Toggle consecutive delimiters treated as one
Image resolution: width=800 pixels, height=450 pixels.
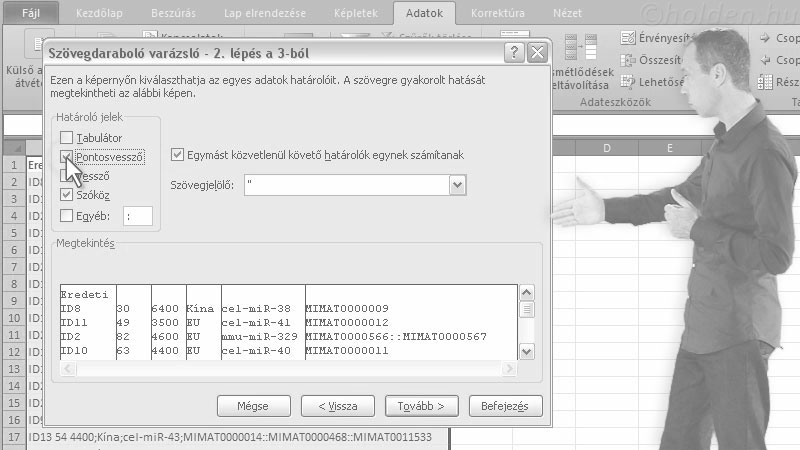point(177,155)
